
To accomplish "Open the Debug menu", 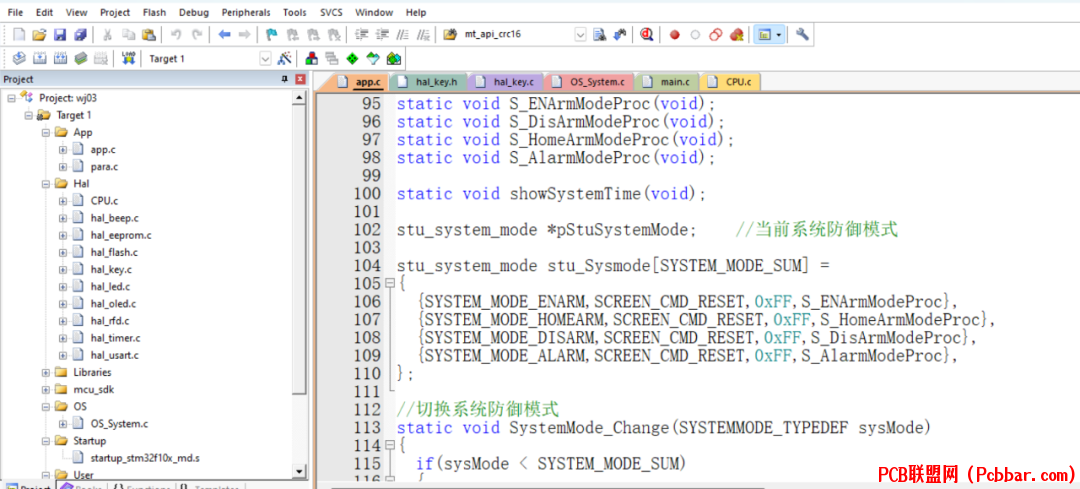I will 194,12.
